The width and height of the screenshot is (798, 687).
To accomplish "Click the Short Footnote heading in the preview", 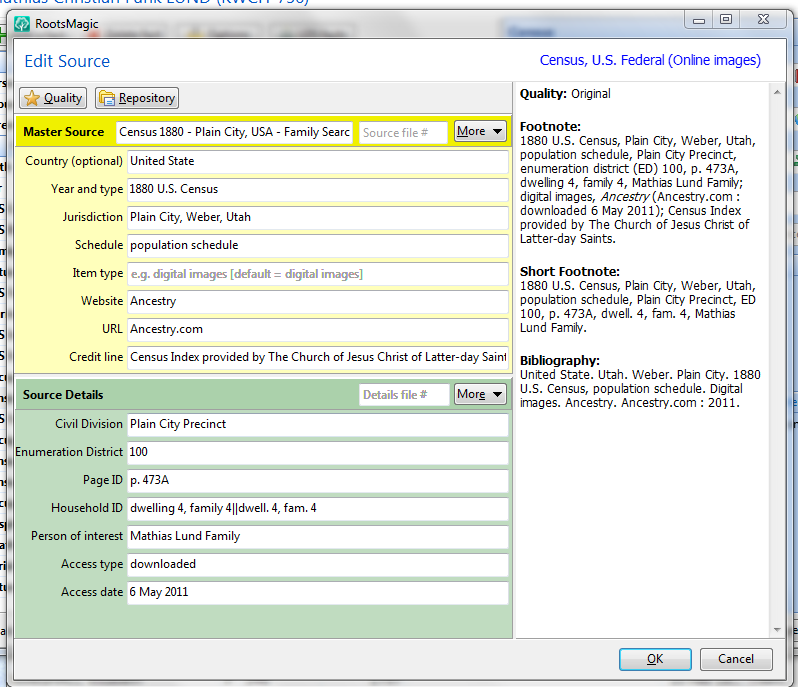I will click(569, 271).
